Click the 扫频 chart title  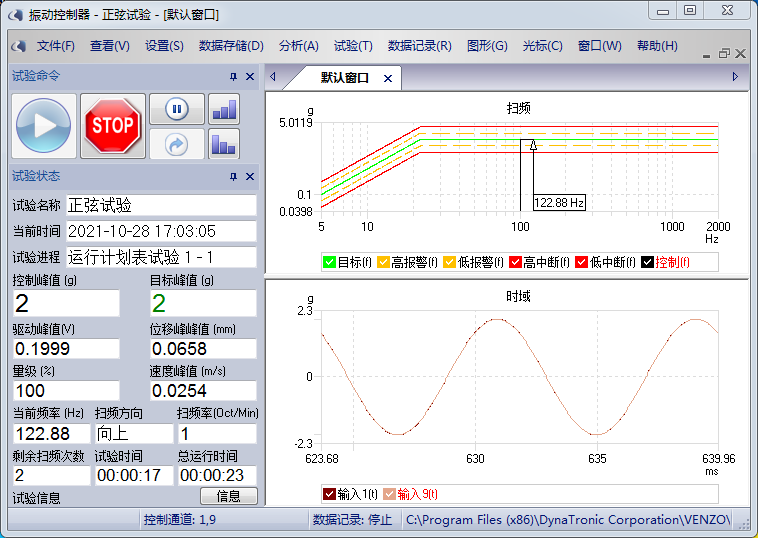518,108
